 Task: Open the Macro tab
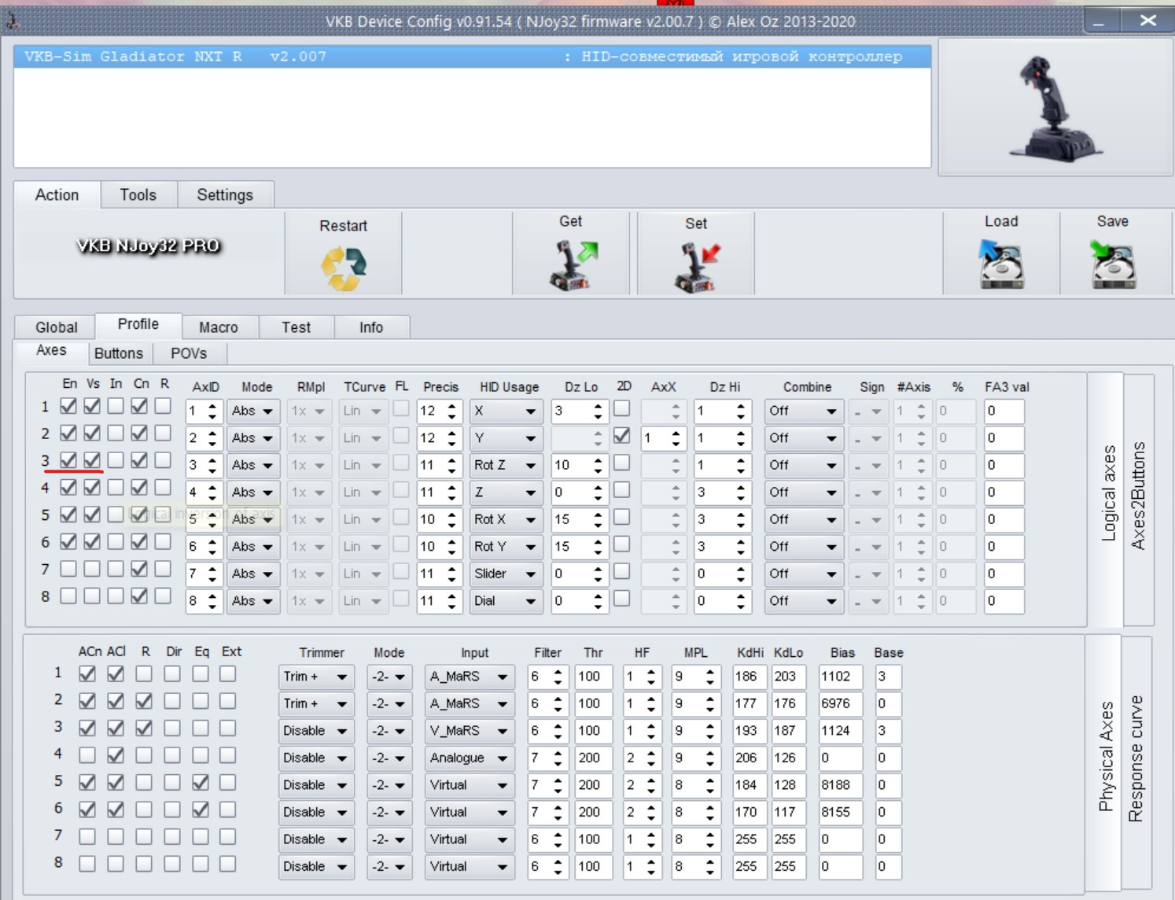click(x=218, y=327)
